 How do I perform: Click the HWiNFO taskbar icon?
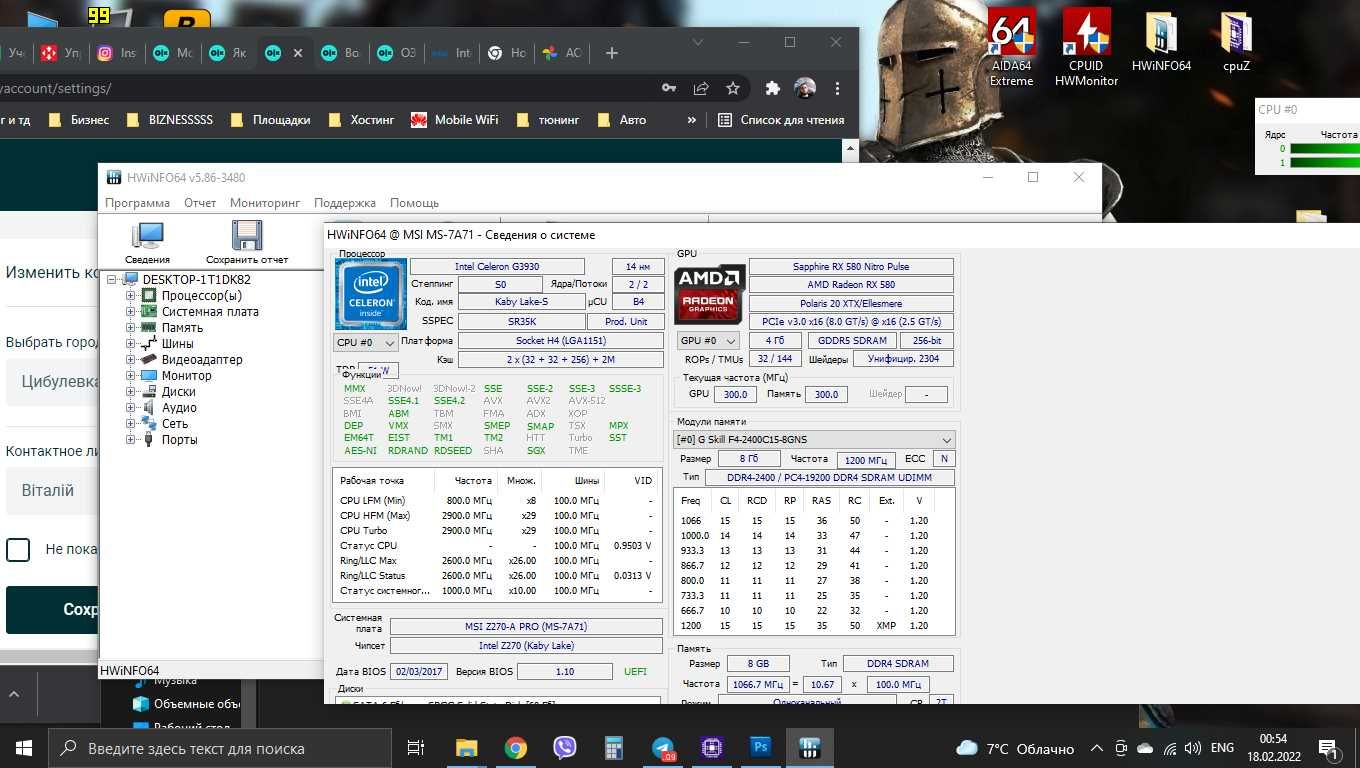(x=810, y=747)
